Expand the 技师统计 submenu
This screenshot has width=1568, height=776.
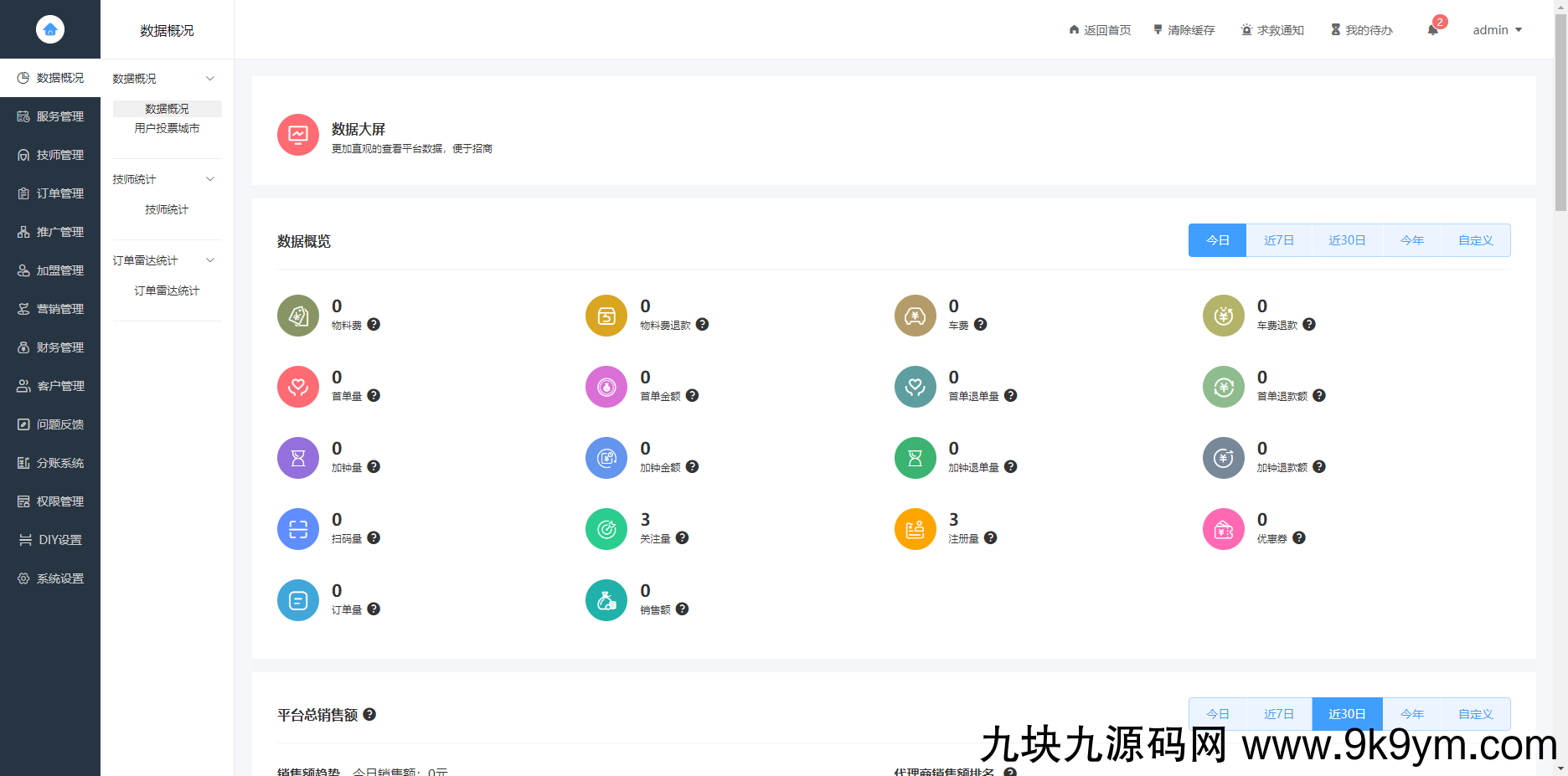(210, 178)
